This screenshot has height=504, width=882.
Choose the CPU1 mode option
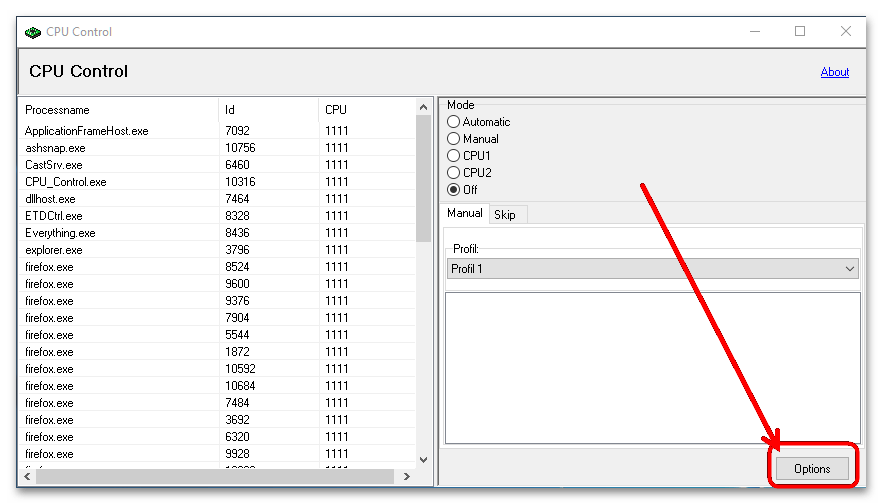[454, 156]
